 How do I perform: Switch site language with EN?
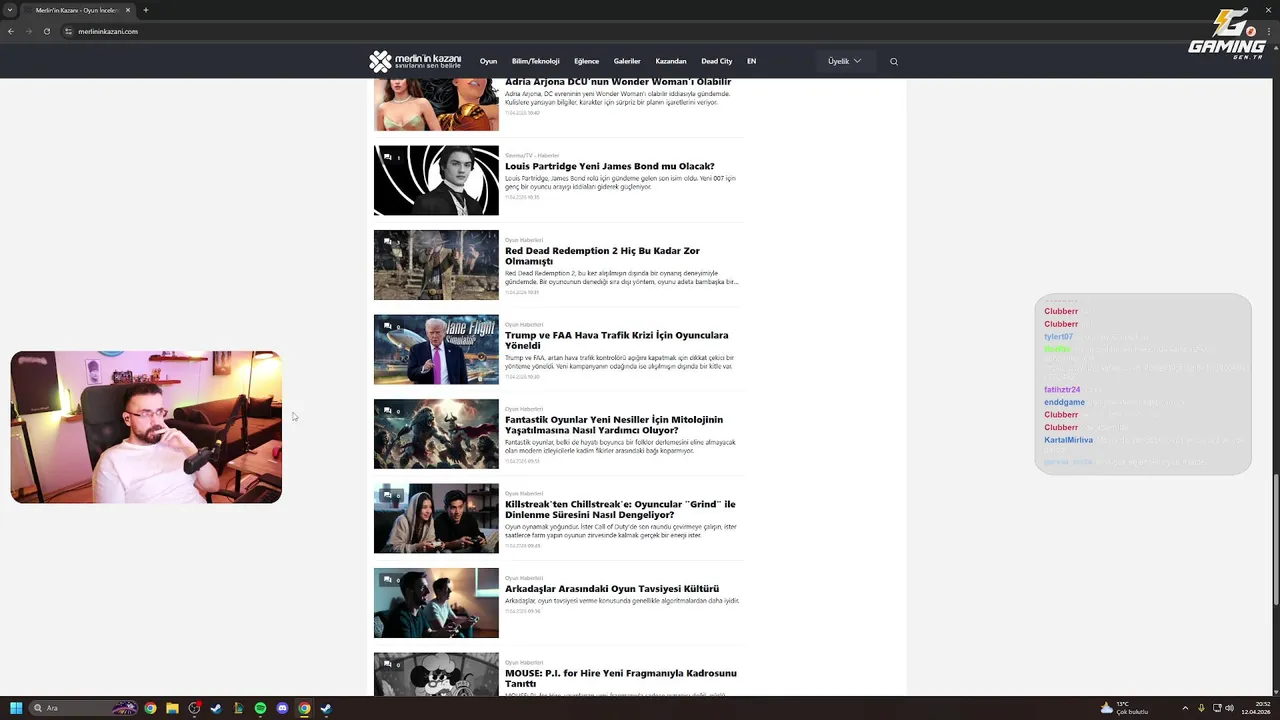coord(751,61)
